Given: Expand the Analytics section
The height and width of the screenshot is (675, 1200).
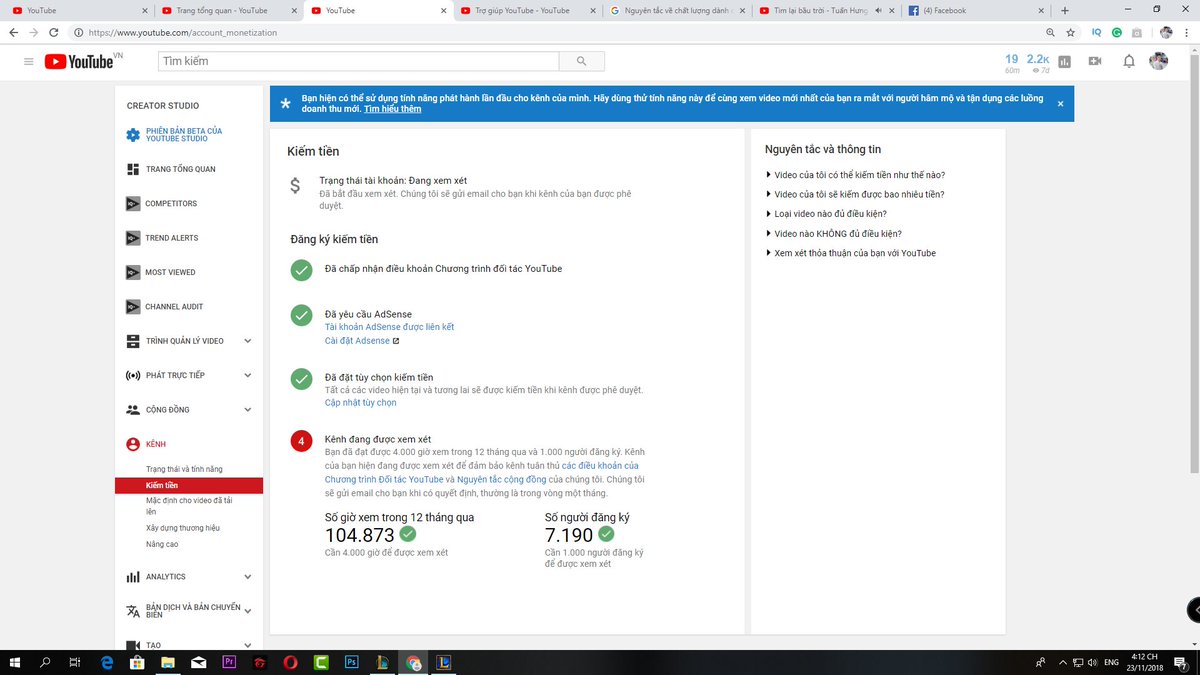Looking at the screenshot, I should point(248,577).
